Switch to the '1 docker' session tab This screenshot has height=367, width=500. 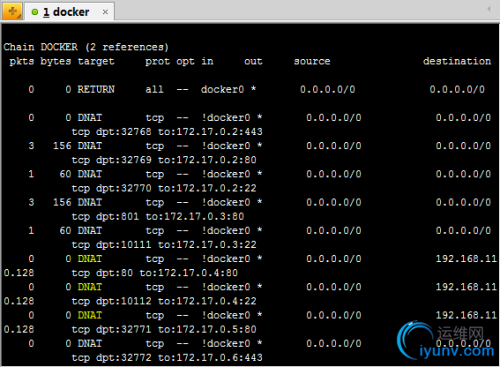click(x=70, y=12)
